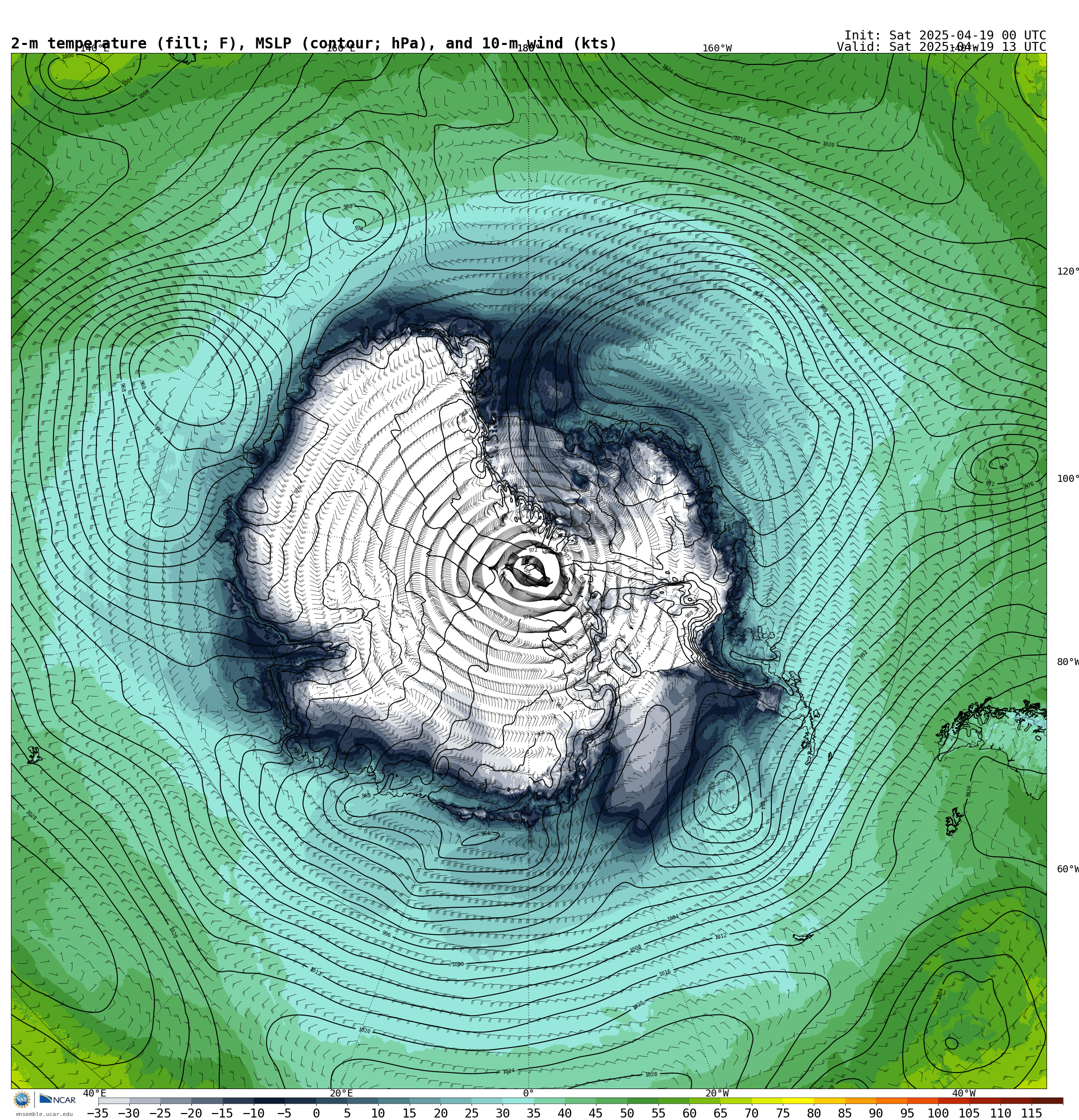Screen dimensions: 1079x1120
Task: Click the 55 colorbar tick label
Action: (x=658, y=1114)
